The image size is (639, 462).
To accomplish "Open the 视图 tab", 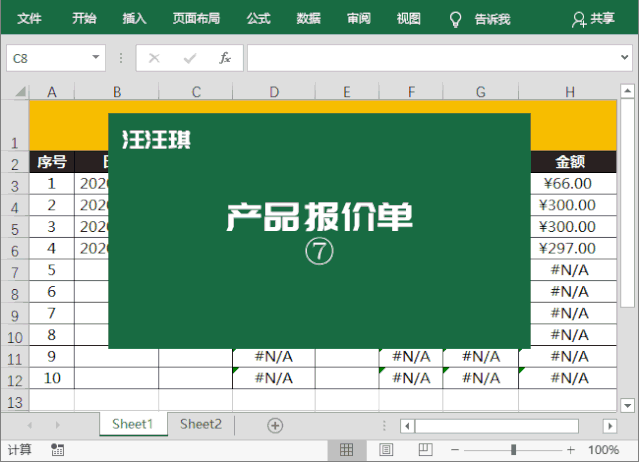I will pyautogui.click(x=409, y=18).
